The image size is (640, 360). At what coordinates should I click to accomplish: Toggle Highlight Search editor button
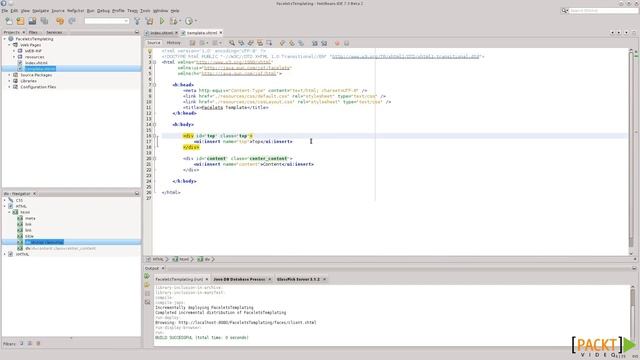click(x=260, y=43)
